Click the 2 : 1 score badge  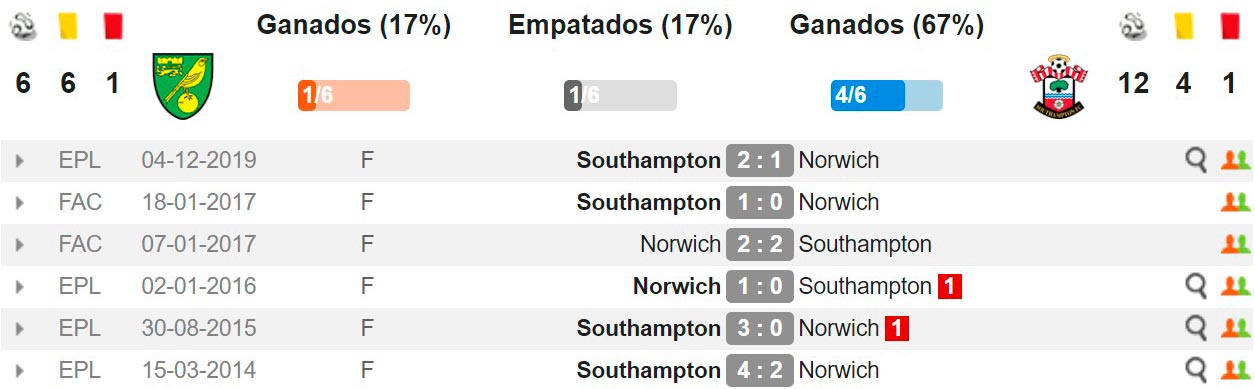click(760, 160)
